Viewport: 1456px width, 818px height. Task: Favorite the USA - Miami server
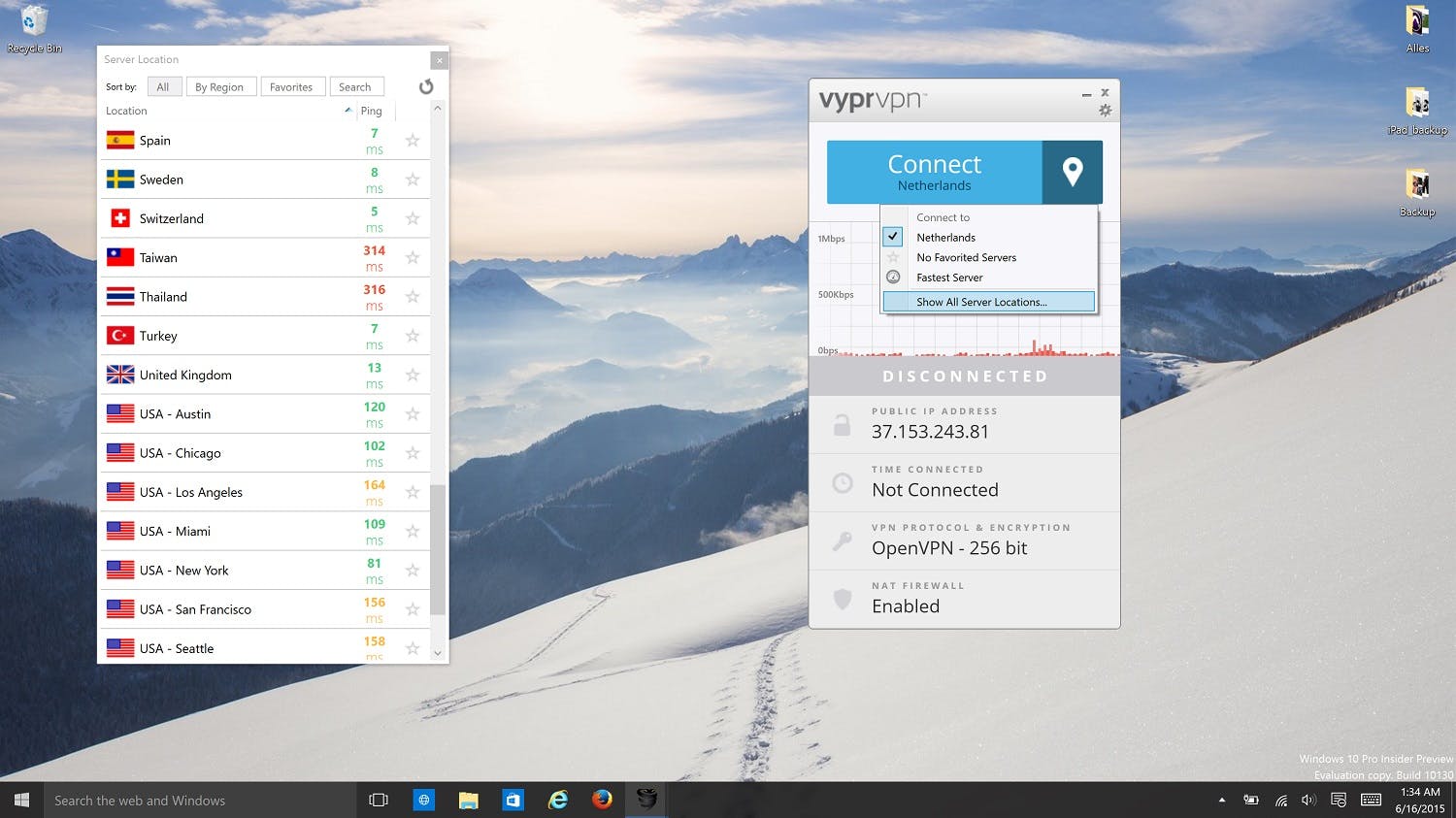(413, 531)
